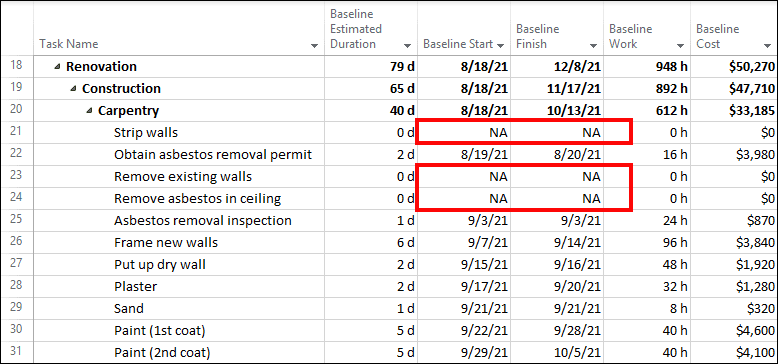Open Baseline Work column filter dropdown
The width and height of the screenshot is (778, 364).
coord(681,46)
